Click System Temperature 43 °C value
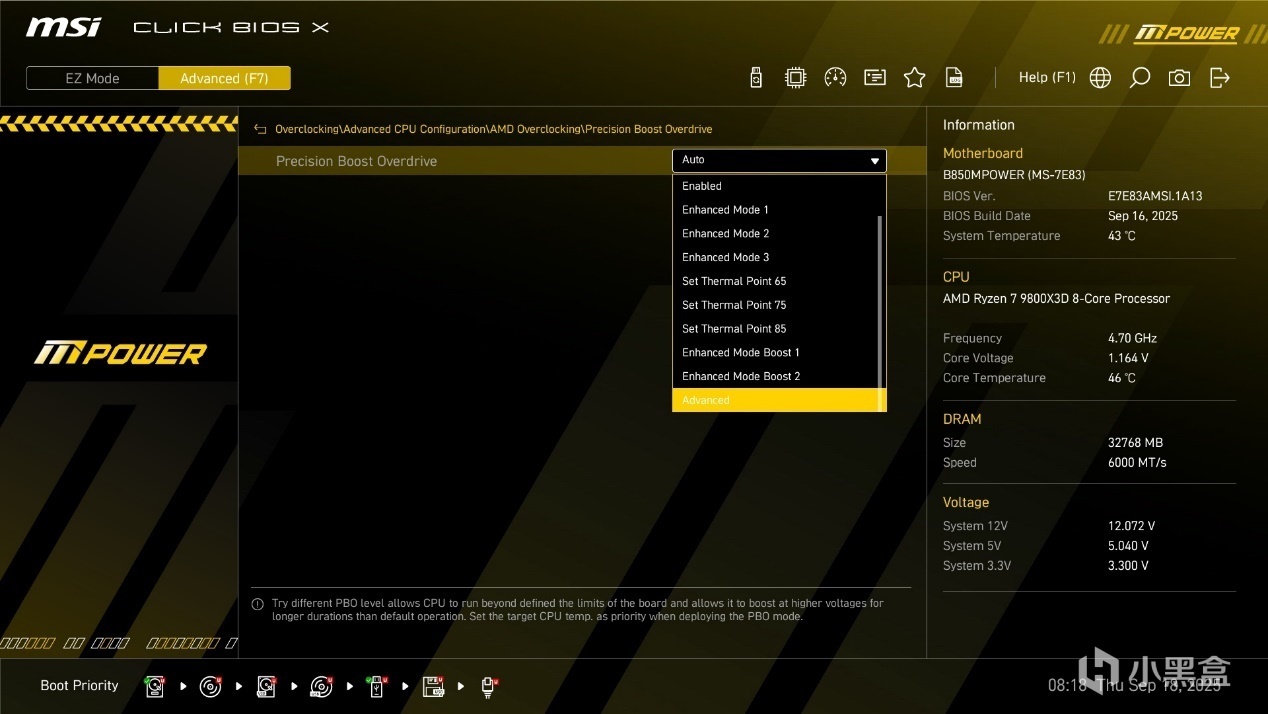1268x714 pixels. [x=1122, y=236]
